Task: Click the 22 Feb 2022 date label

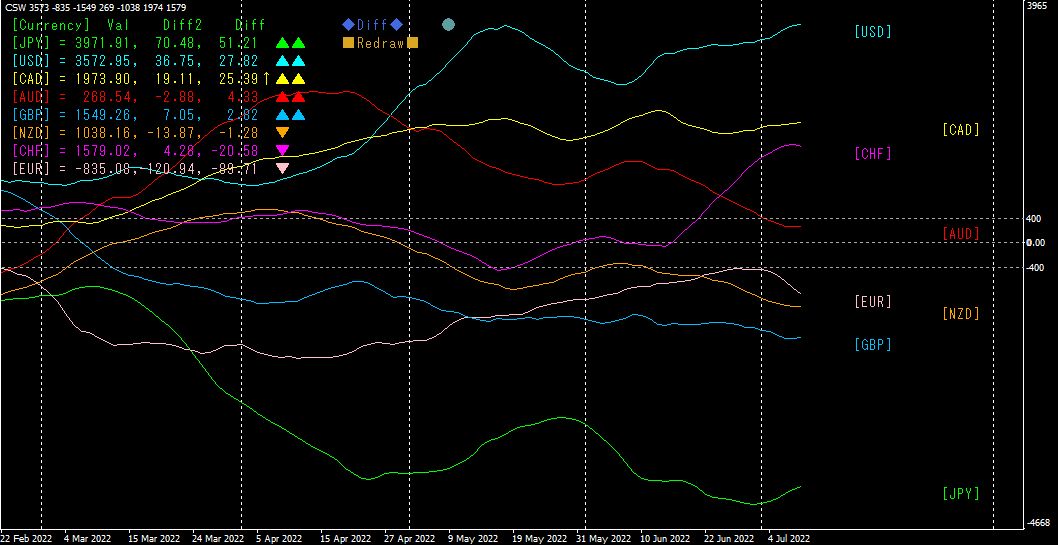Action: (27, 538)
